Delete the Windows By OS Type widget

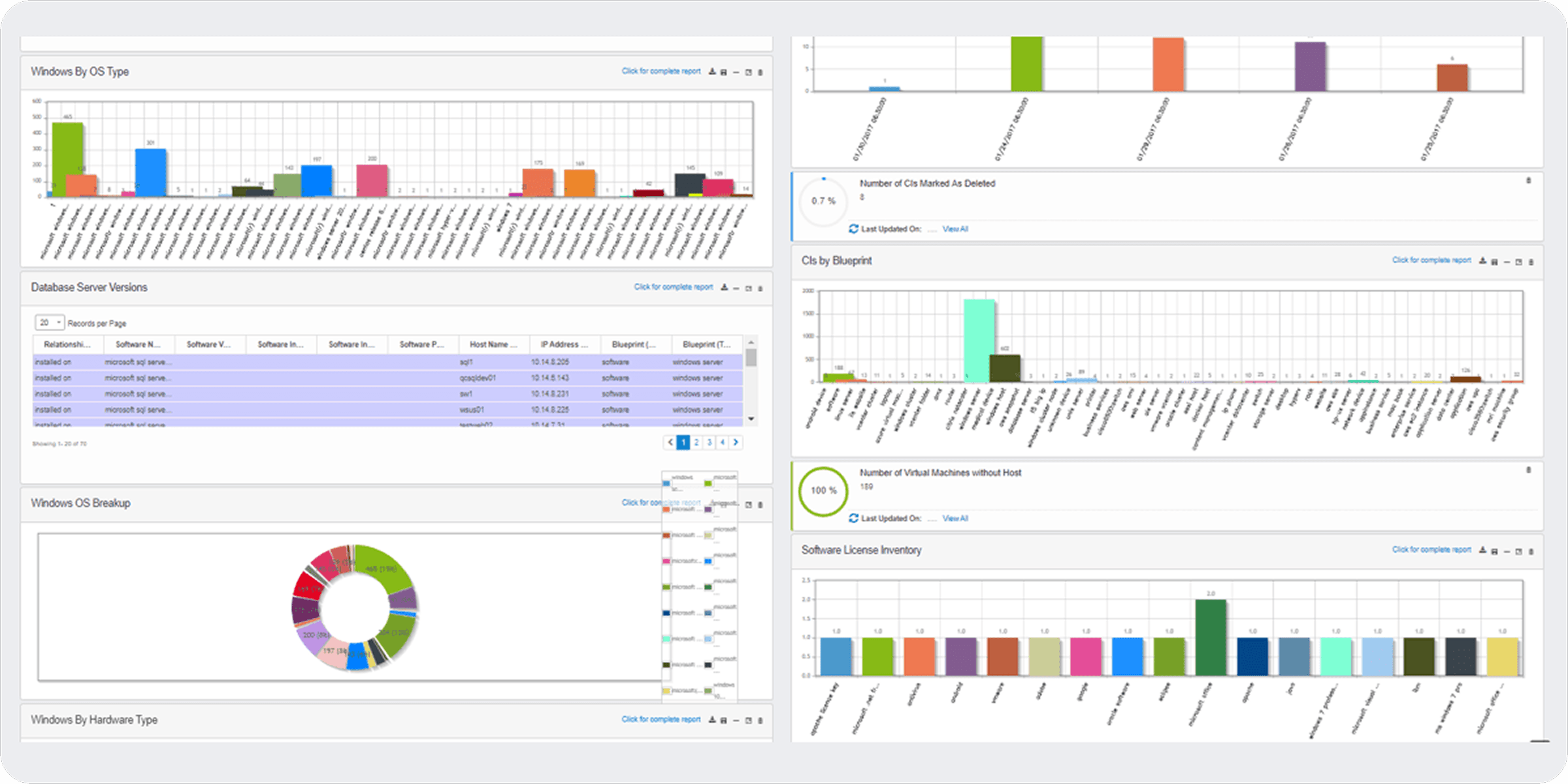tap(760, 72)
